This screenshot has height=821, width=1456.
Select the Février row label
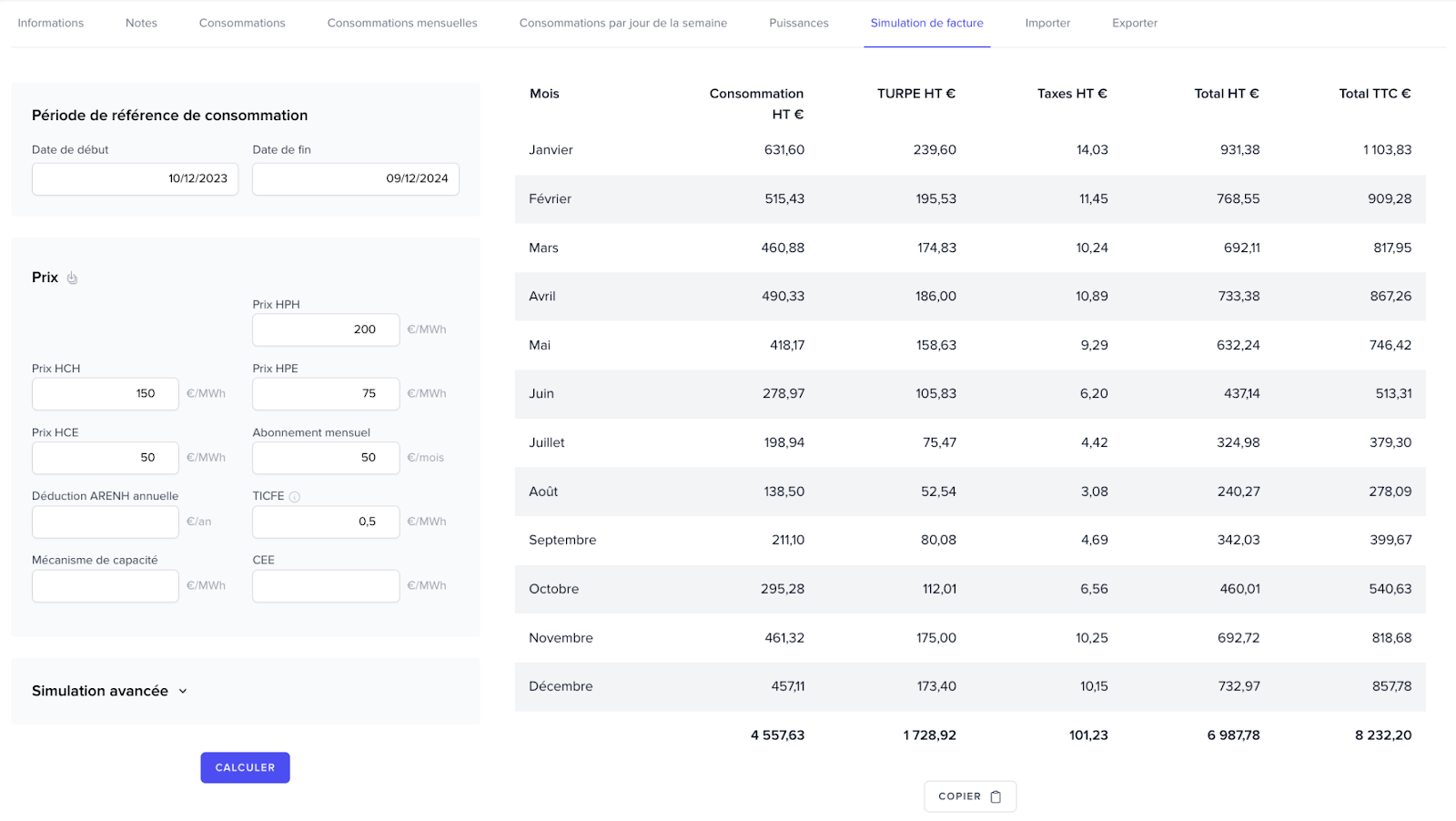[x=550, y=198]
